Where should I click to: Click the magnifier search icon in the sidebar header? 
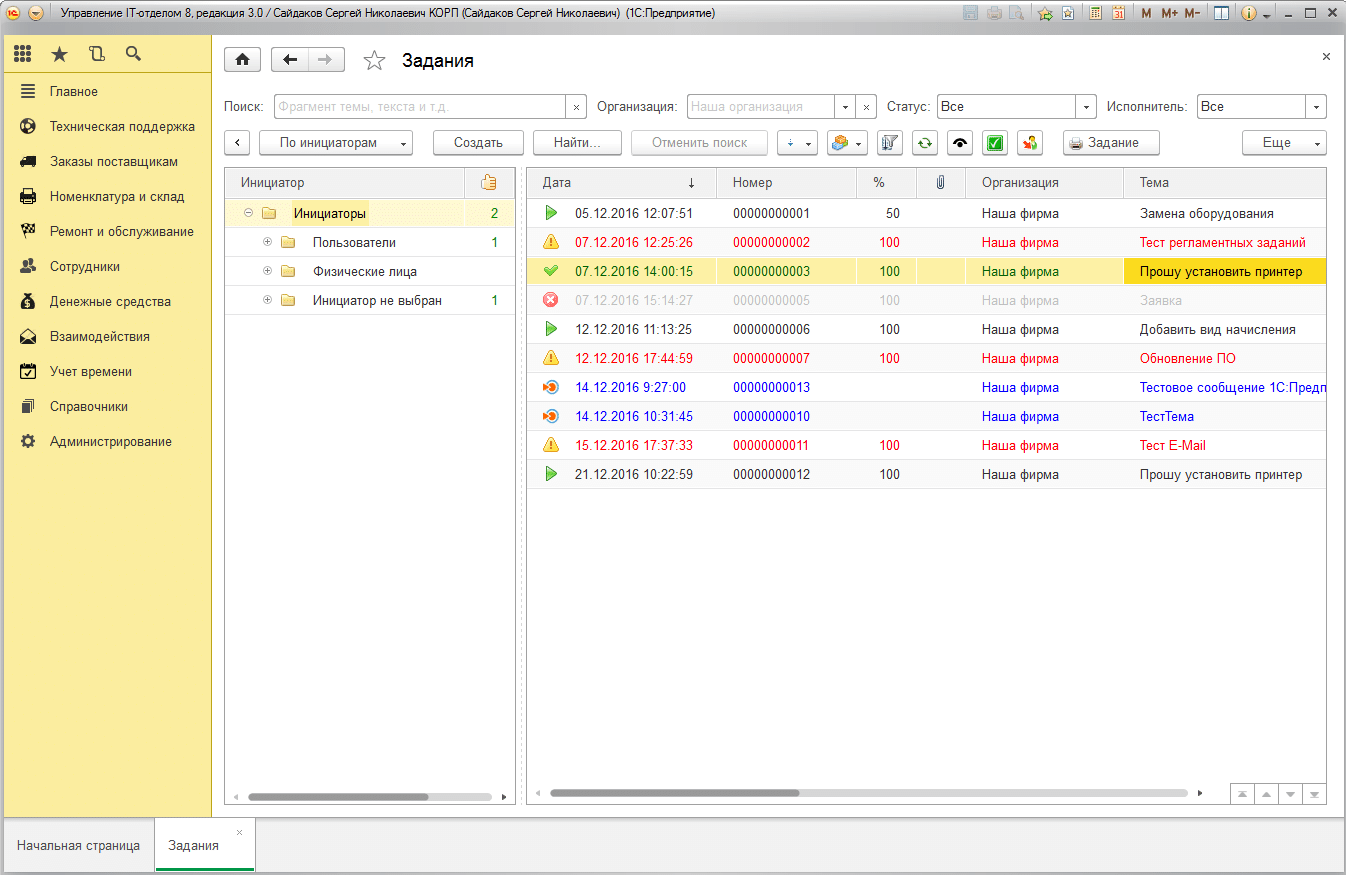click(133, 54)
